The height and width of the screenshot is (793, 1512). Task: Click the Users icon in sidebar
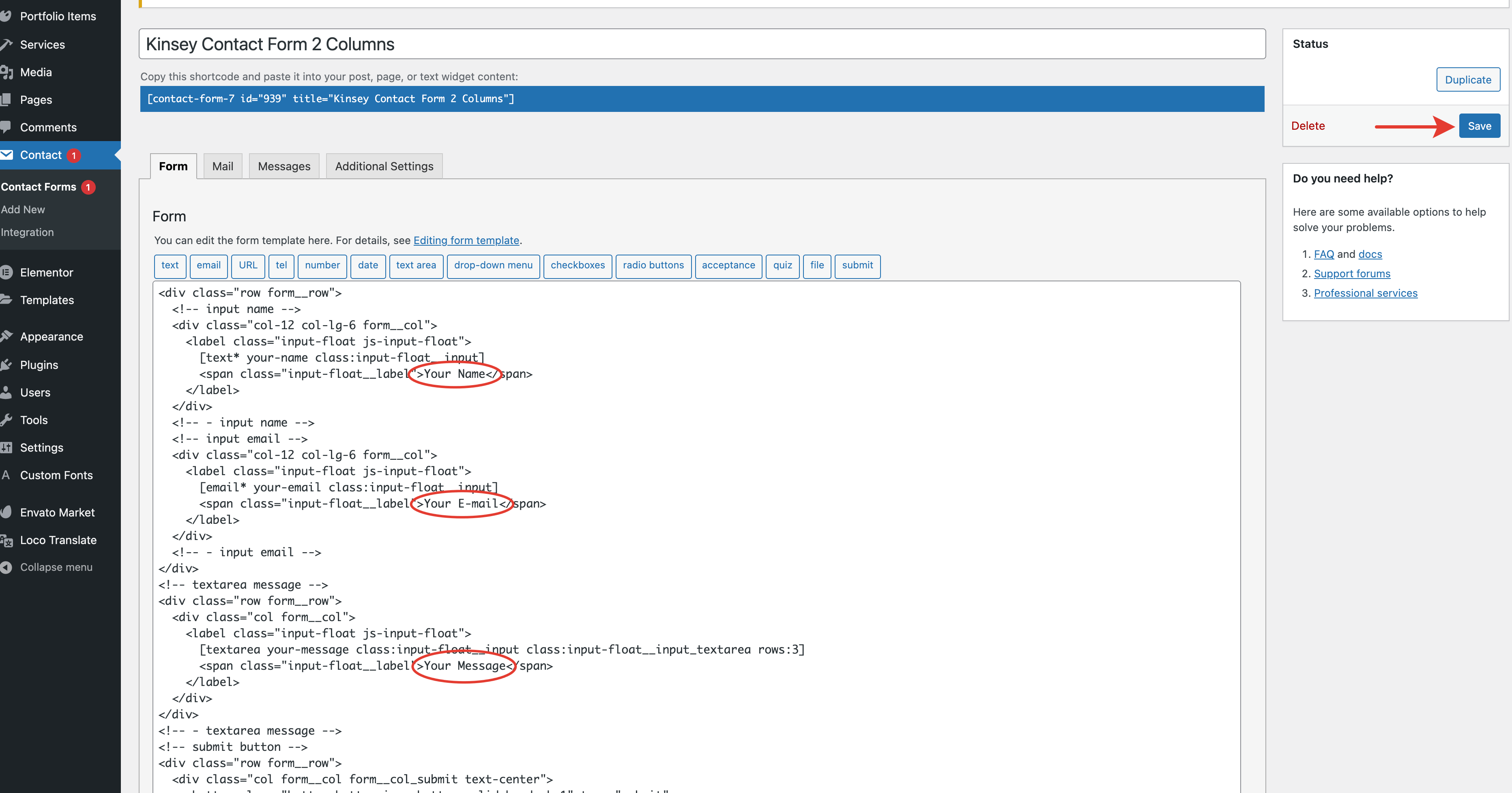coord(6,392)
